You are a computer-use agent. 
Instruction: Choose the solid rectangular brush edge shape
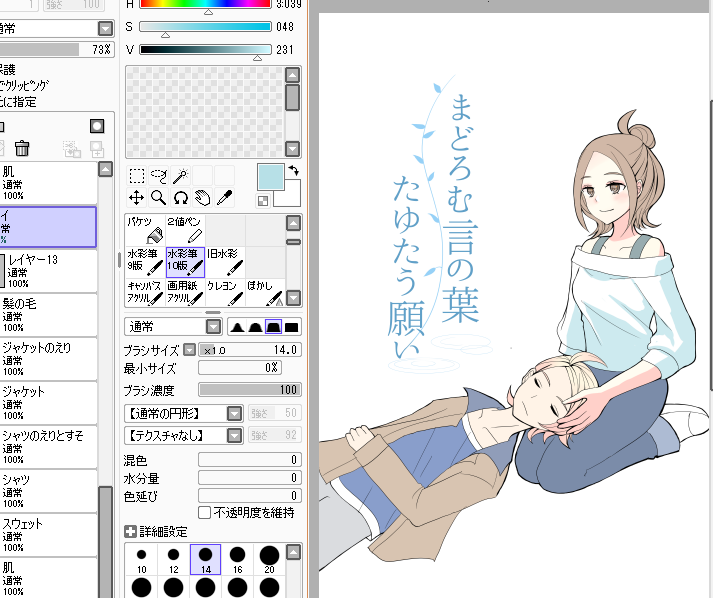291,327
